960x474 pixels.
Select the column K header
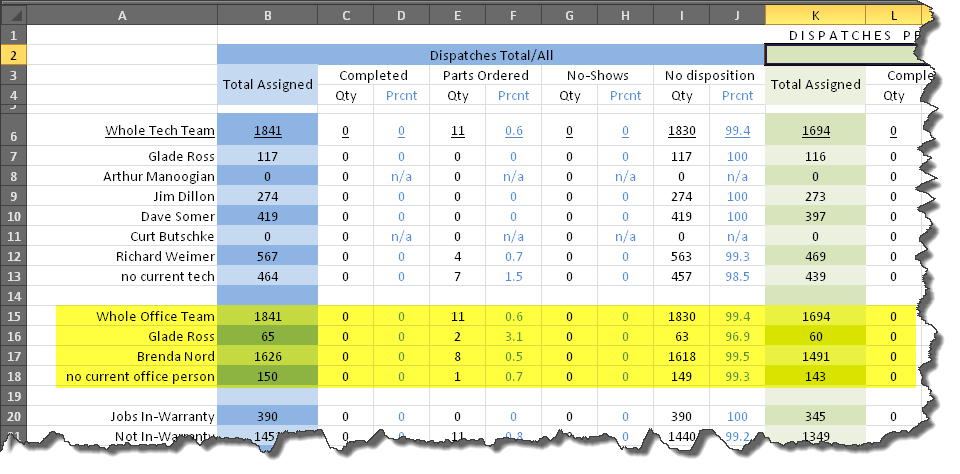815,15
